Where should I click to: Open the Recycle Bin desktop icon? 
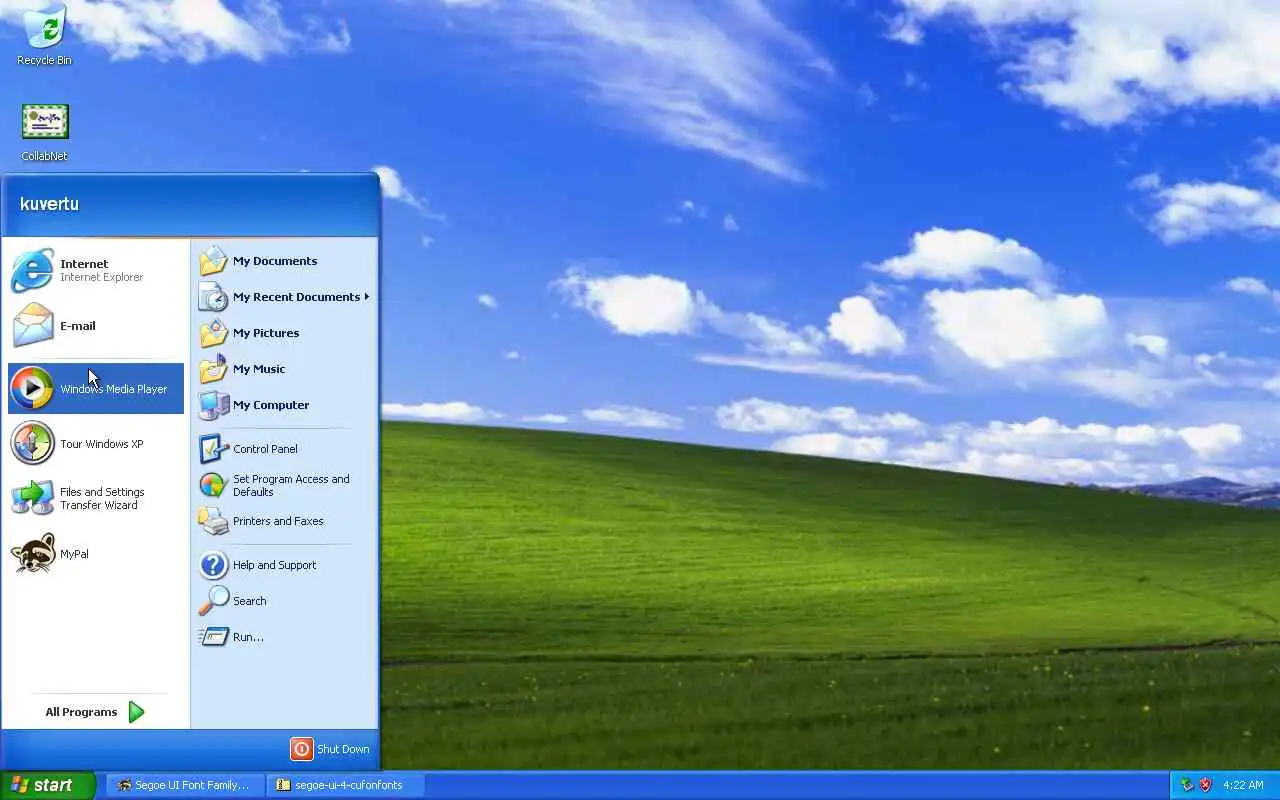[44, 35]
